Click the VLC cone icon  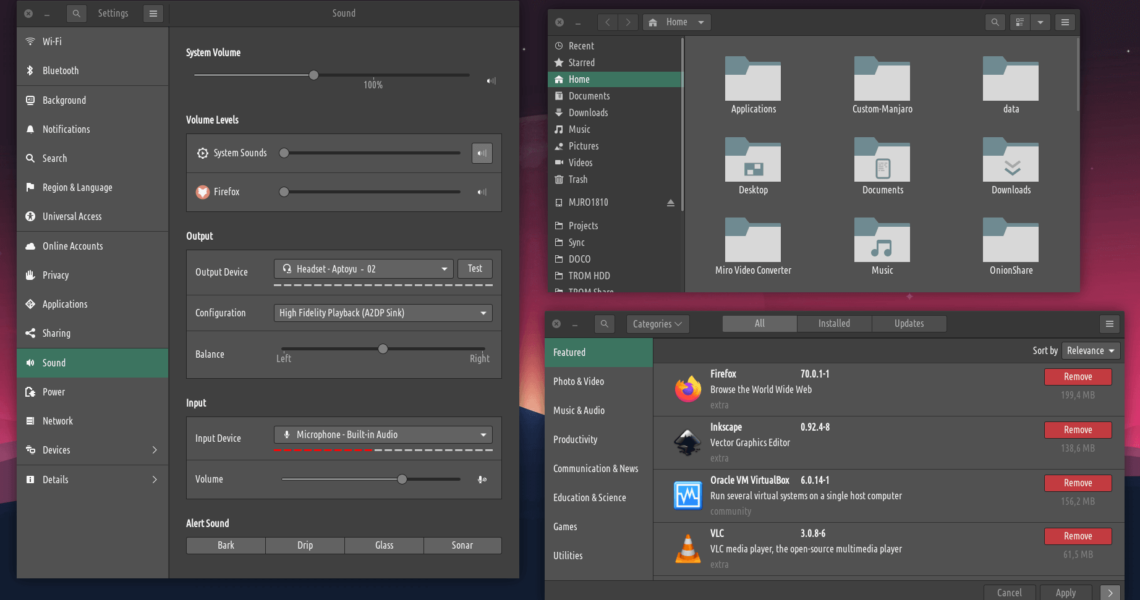point(688,549)
